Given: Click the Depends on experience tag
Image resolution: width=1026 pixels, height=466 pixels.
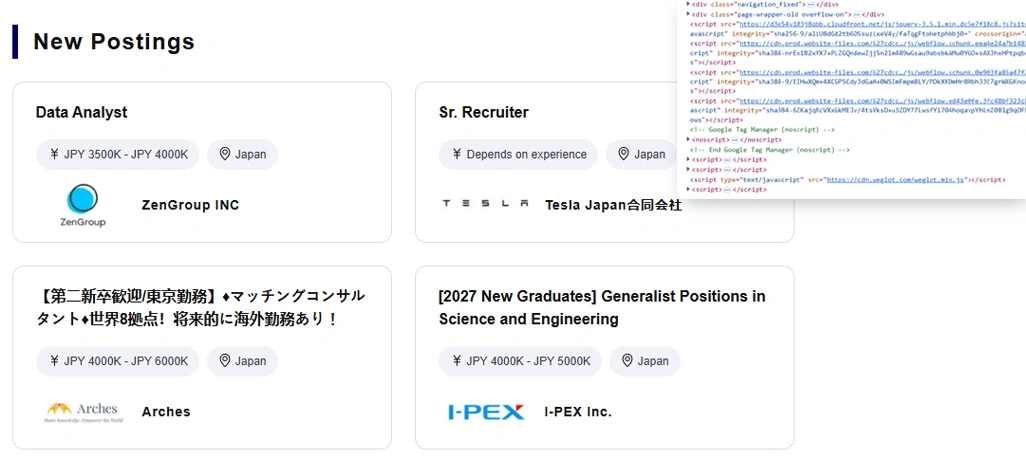Looking at the screenshot, I should (x=518, y=154).
